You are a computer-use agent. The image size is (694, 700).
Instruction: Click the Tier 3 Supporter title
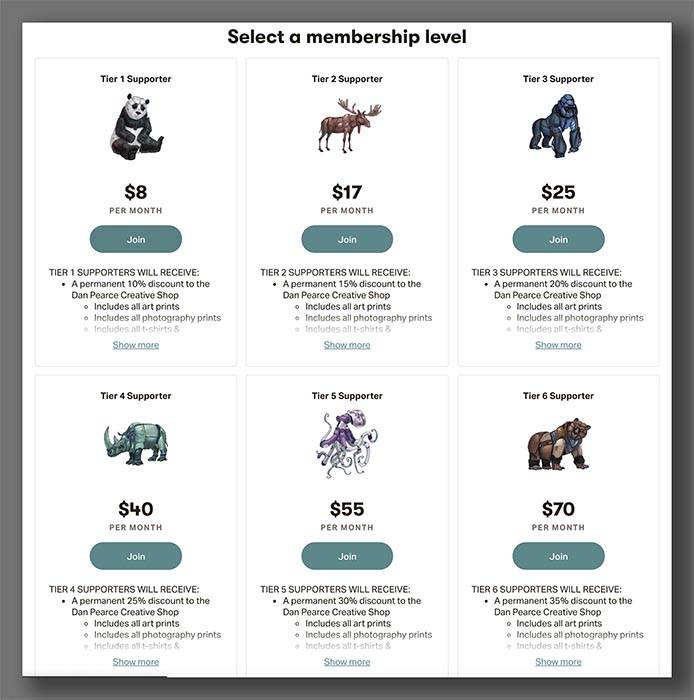(558, 79)
